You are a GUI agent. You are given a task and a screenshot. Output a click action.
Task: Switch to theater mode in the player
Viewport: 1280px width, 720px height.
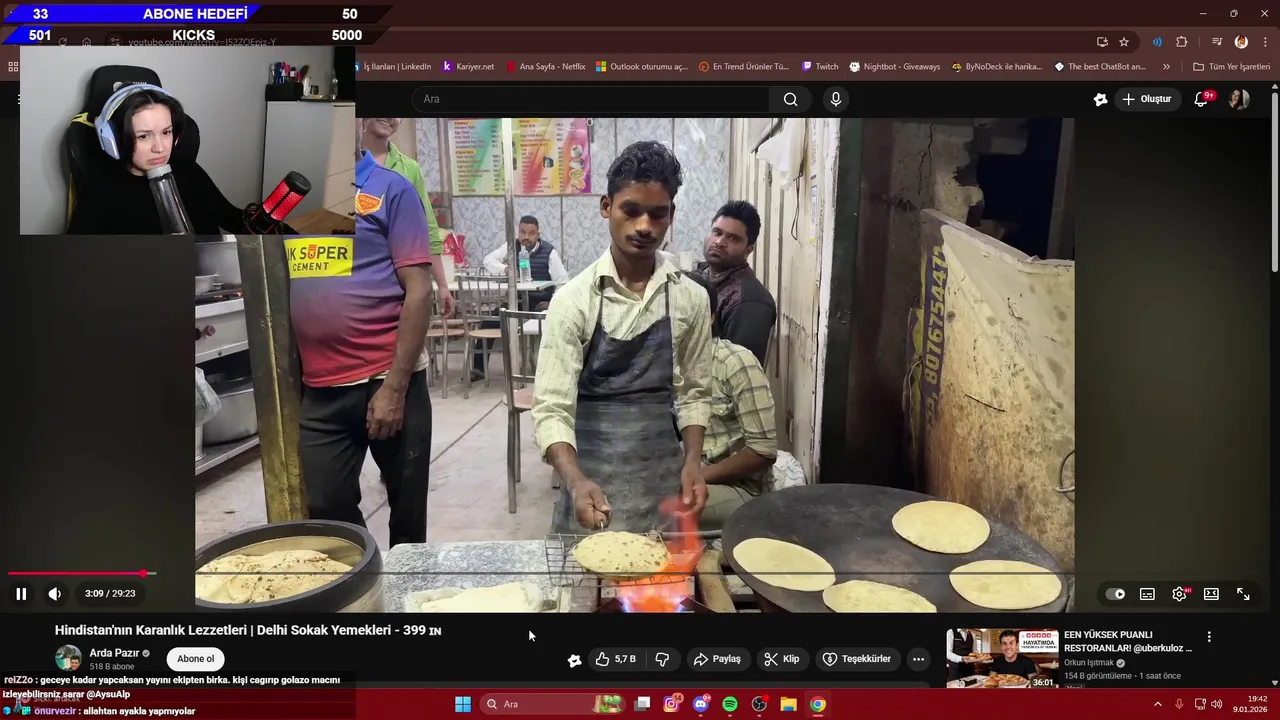(x=1212, y=594)
